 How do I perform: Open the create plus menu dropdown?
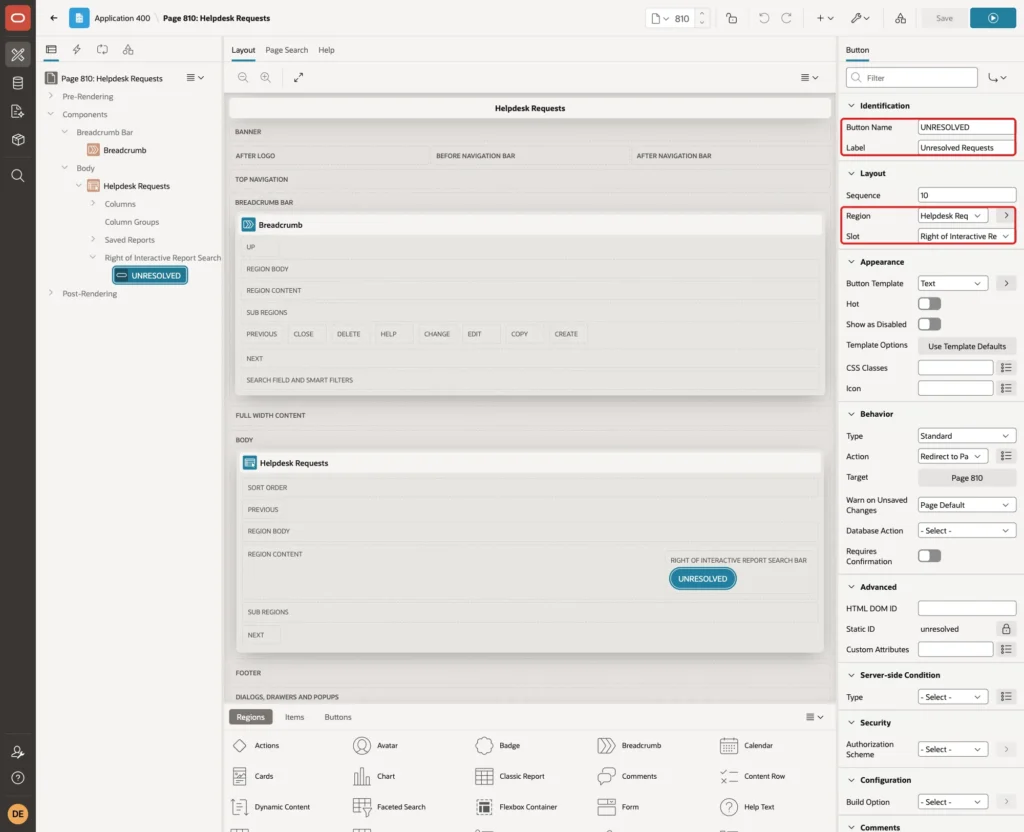(x=825, y=18)
